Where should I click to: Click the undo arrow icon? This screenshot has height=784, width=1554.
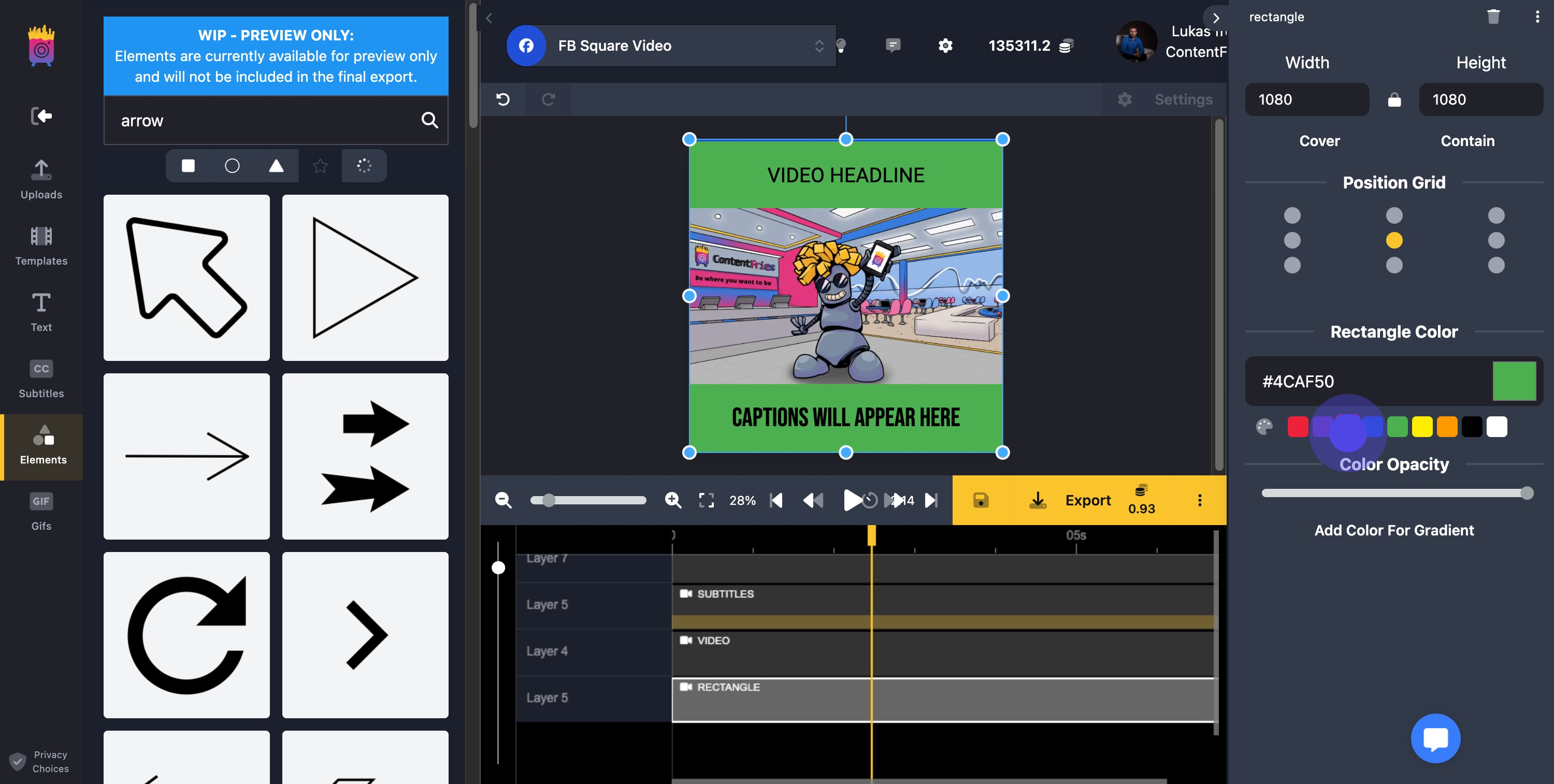pos(503,99)
